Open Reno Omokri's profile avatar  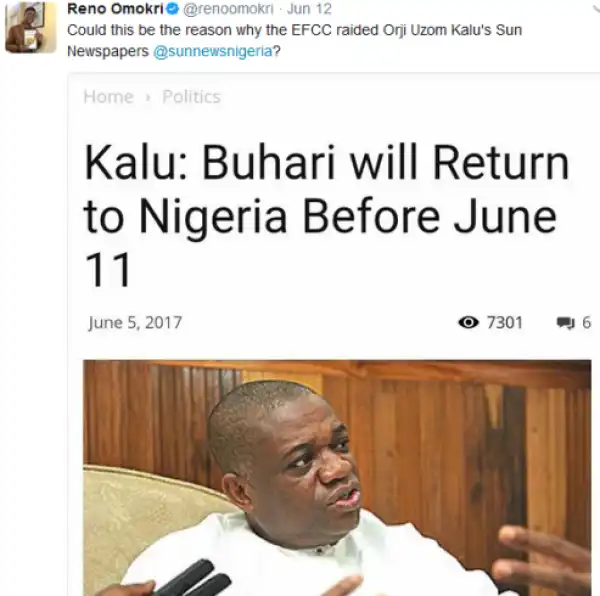tap(31, 27)
